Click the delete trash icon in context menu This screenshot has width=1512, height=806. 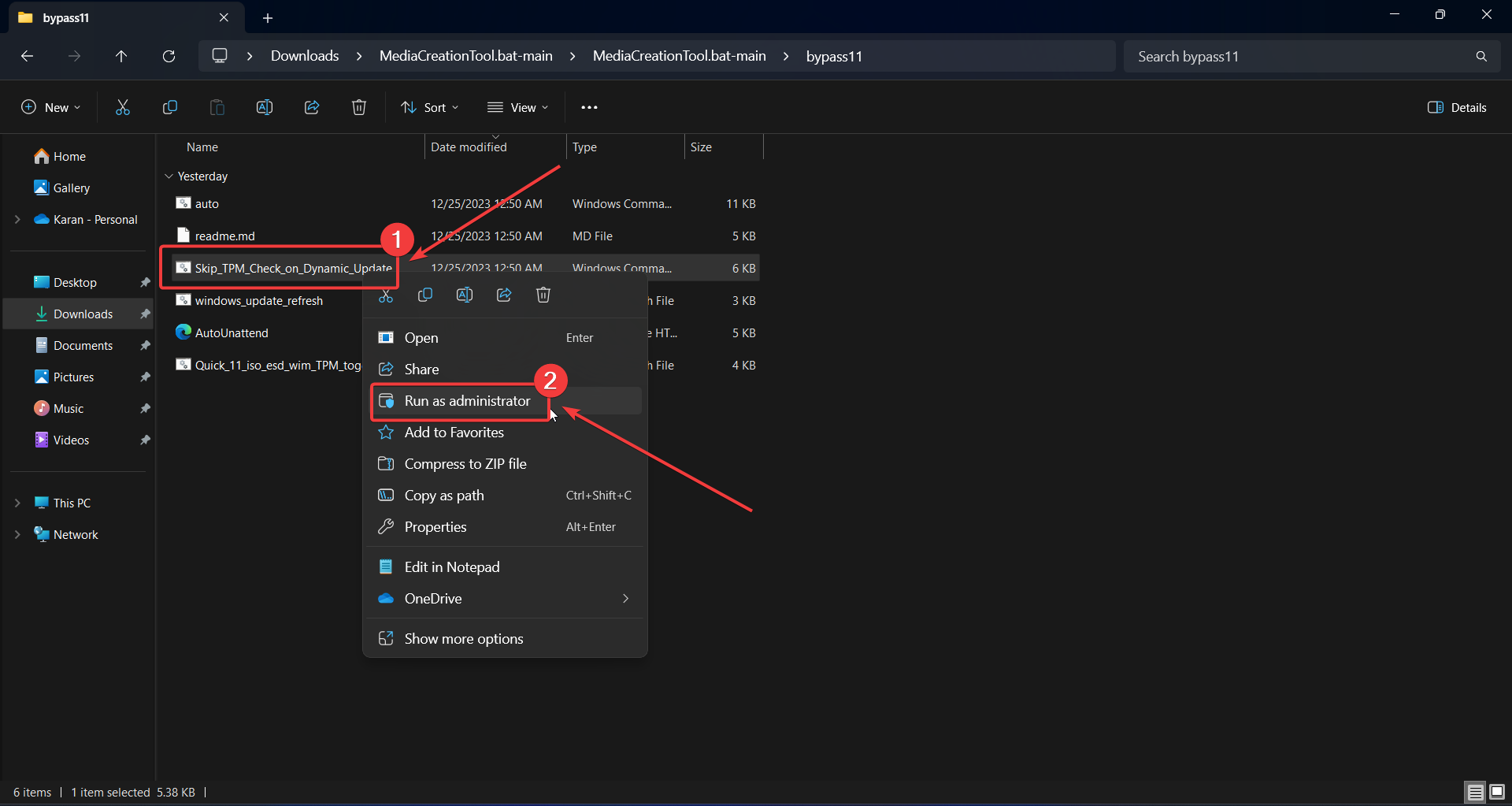click(x=543, y=295)
